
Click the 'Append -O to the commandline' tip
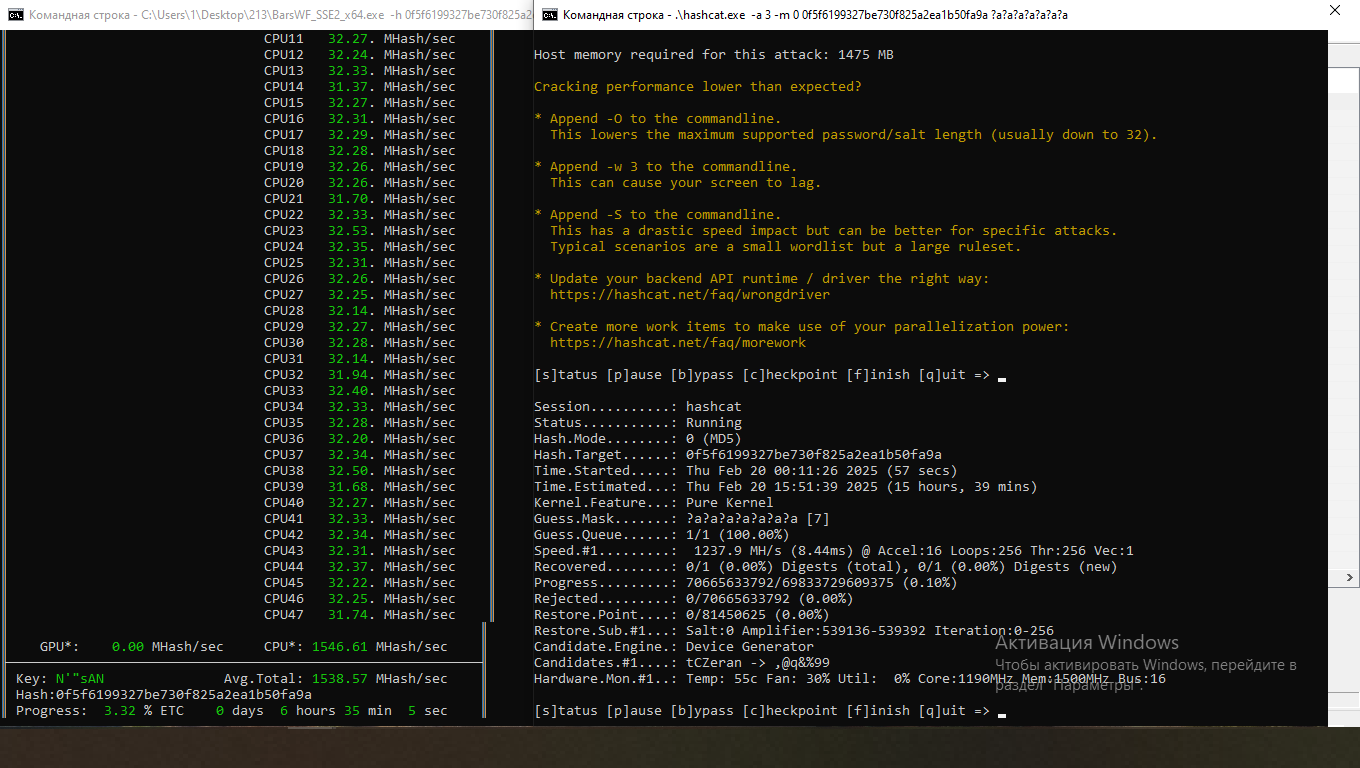[658, 119]
